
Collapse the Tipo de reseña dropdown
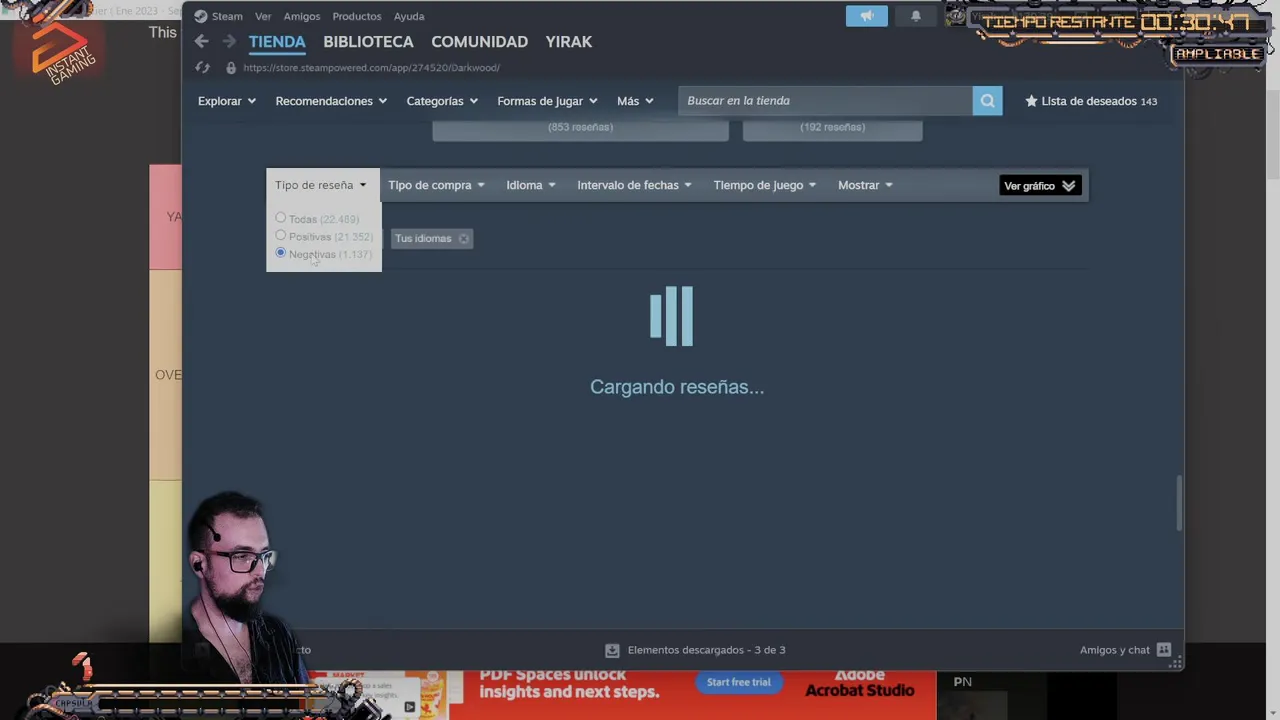pyautogui.click(x=321, y=185)
